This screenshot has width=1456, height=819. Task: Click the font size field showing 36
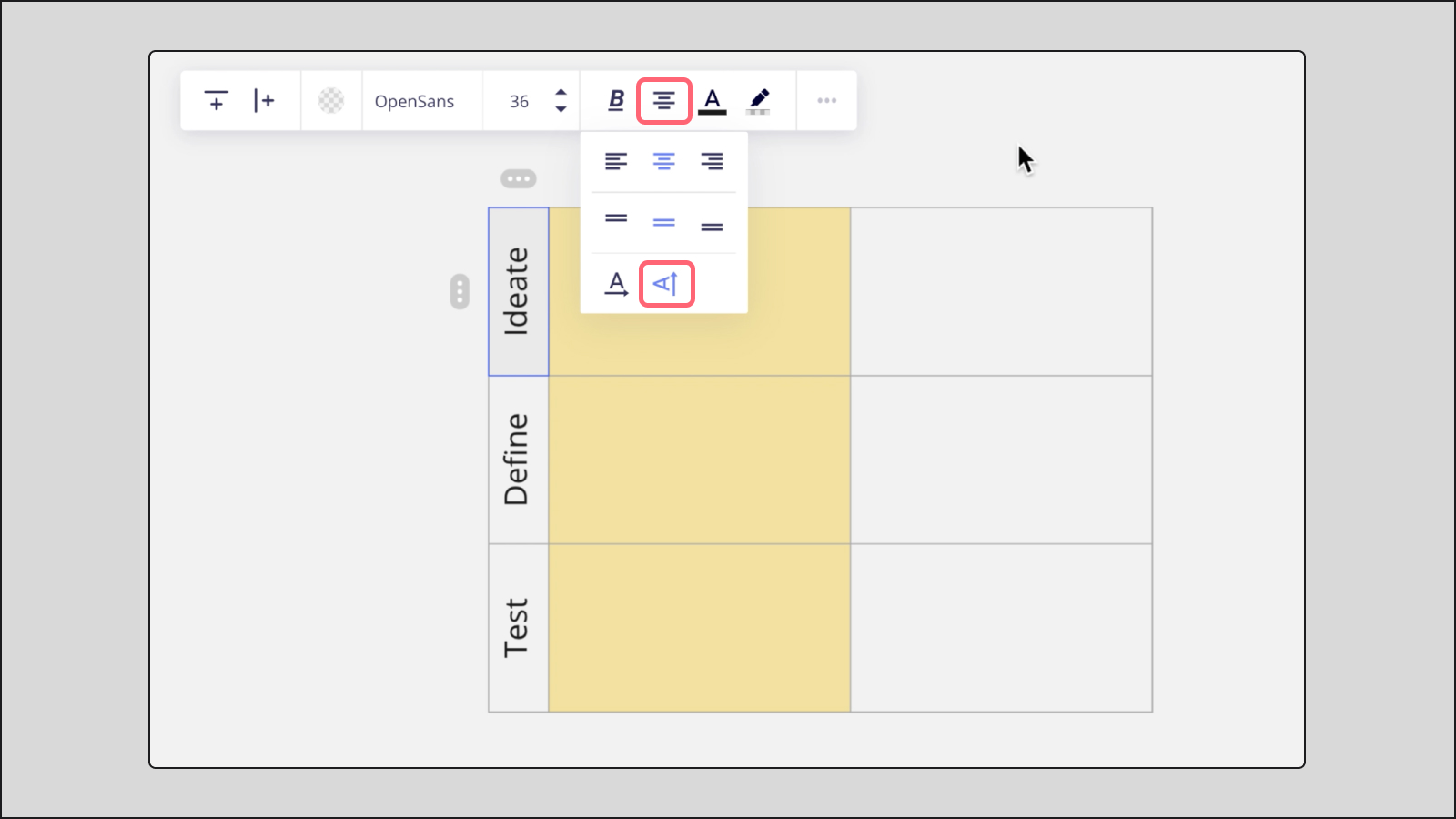[x=519, y=101]
